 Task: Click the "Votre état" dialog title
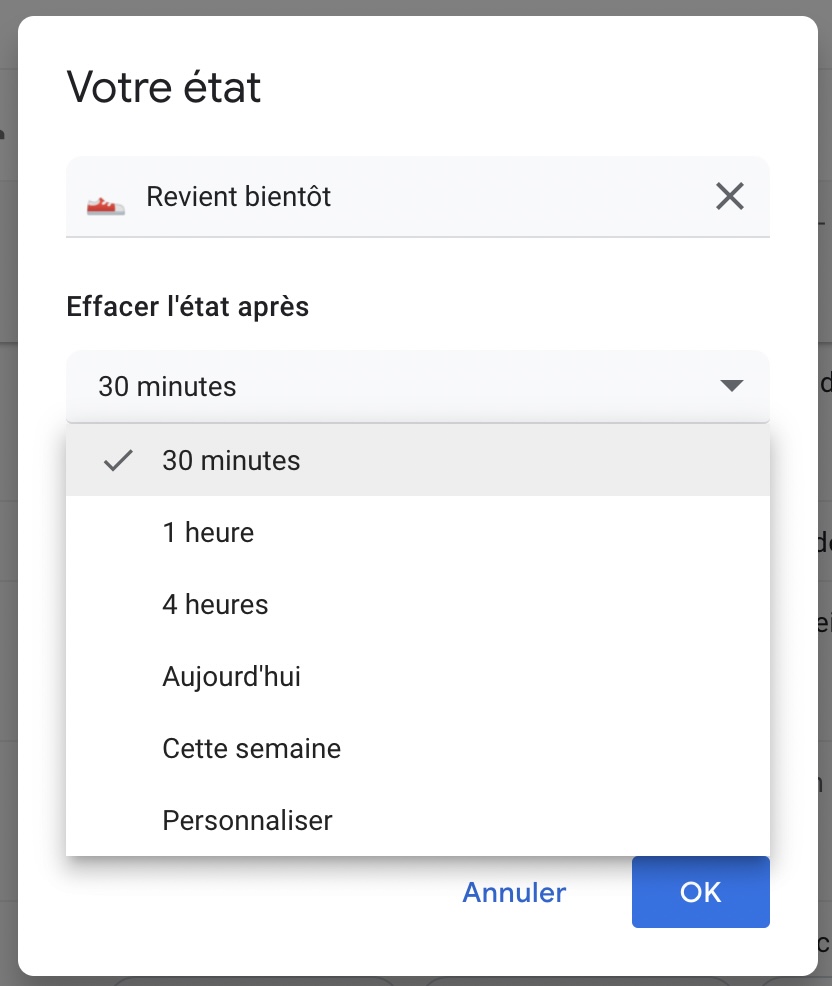(x=164, y=87)
